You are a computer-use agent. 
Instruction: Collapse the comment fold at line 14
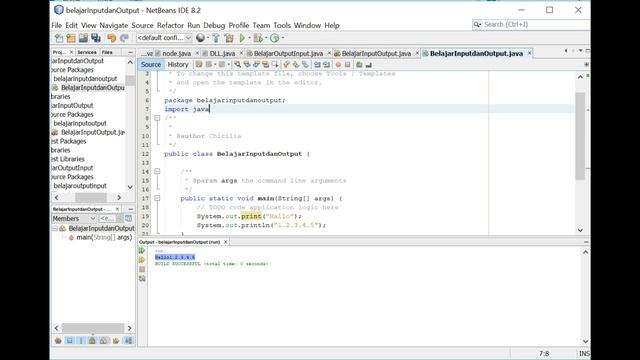157,171
